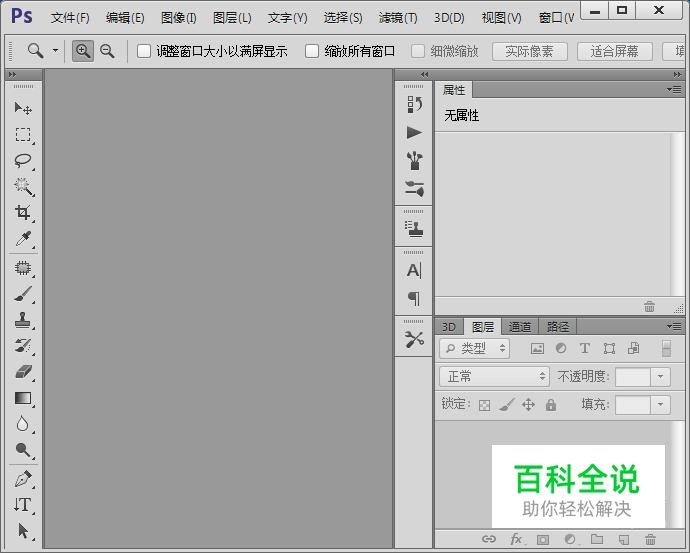Viewport: 690px width, 553px height.
Task: Select the Blur tool
Action: coord(23,424)
